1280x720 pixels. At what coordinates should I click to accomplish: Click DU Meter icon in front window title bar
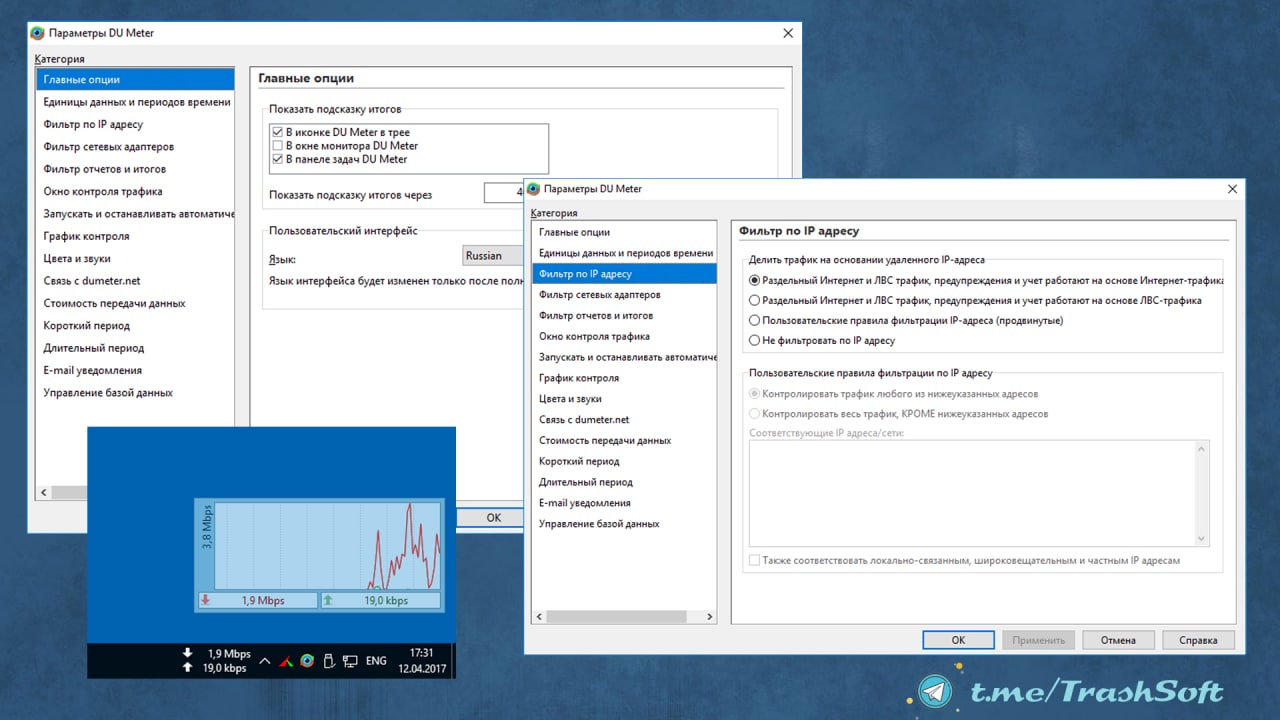pos(533,189)
